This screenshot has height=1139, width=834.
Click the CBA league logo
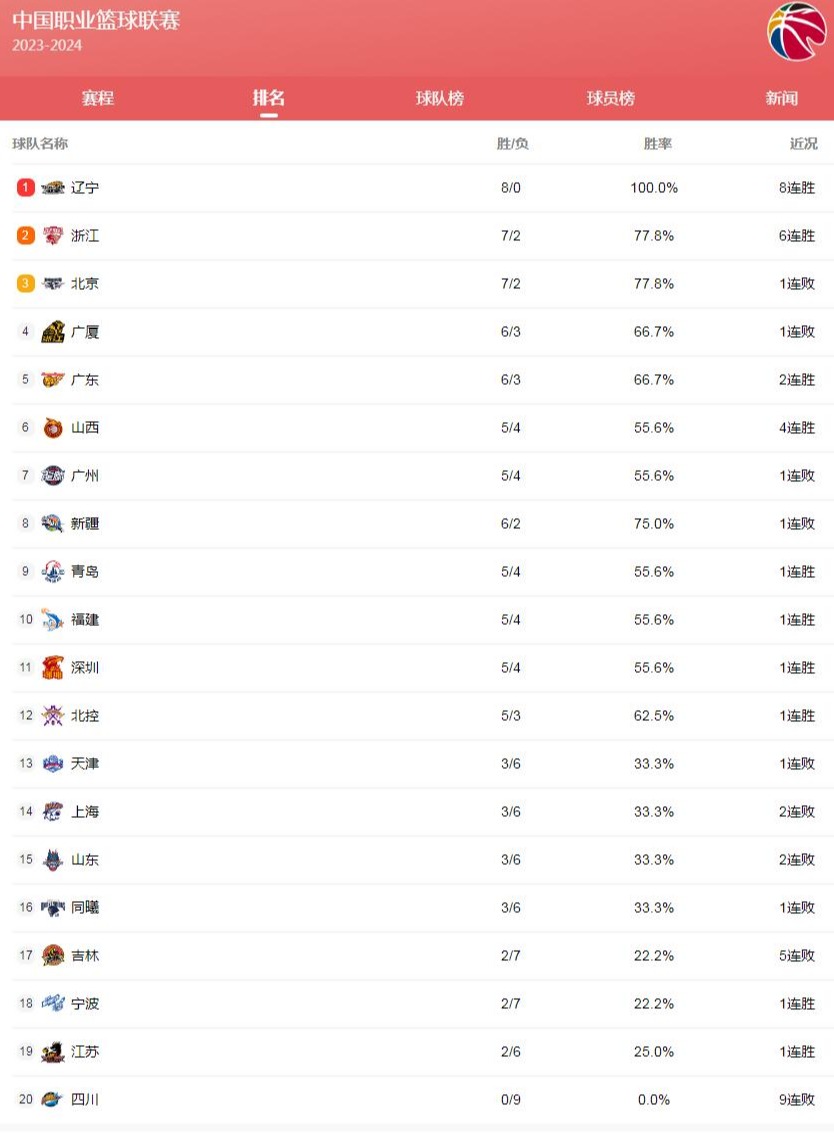[797, 33]
